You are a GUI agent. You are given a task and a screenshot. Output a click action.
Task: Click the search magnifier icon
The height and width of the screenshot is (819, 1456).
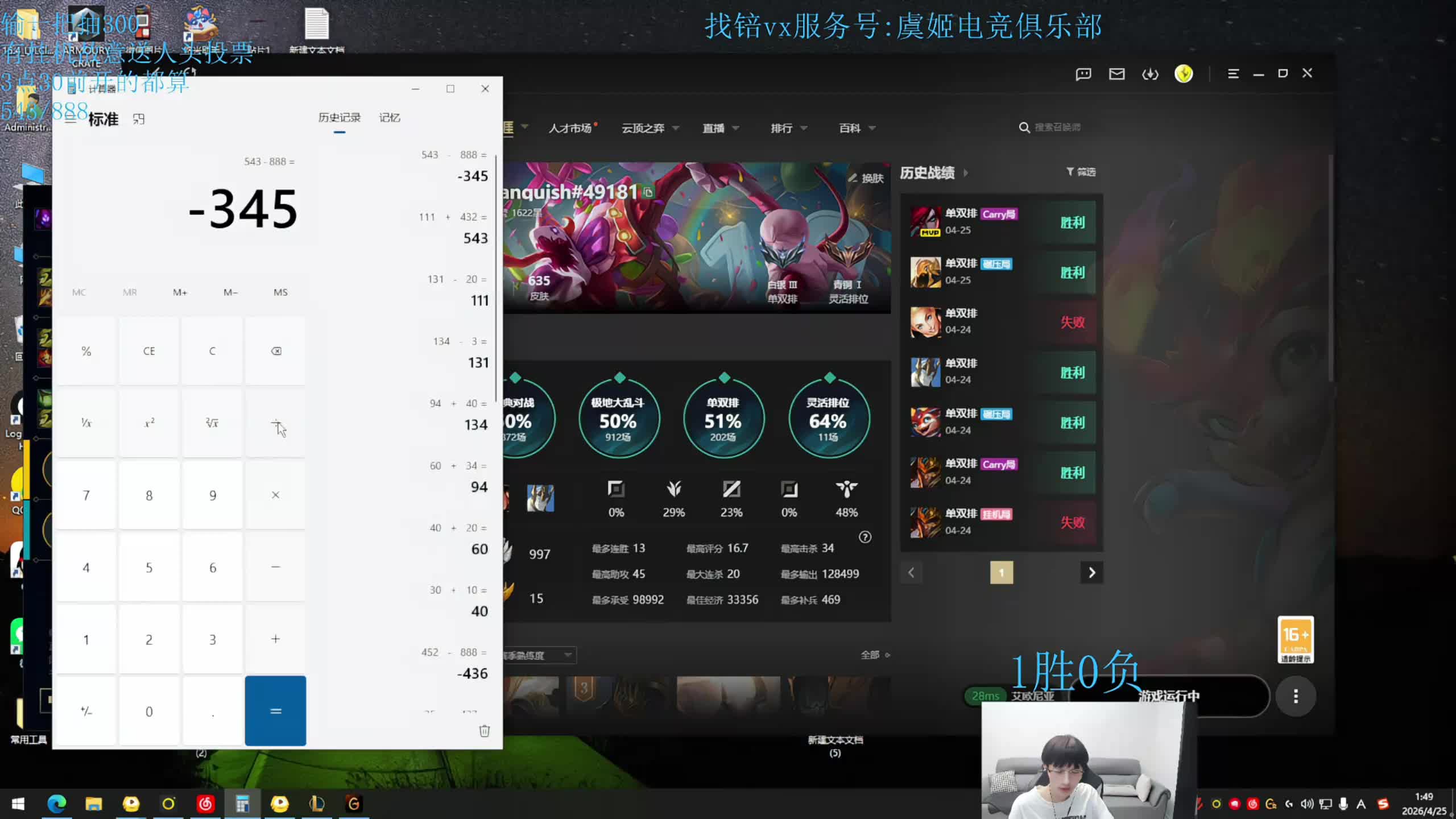(x=1024, y=127)
